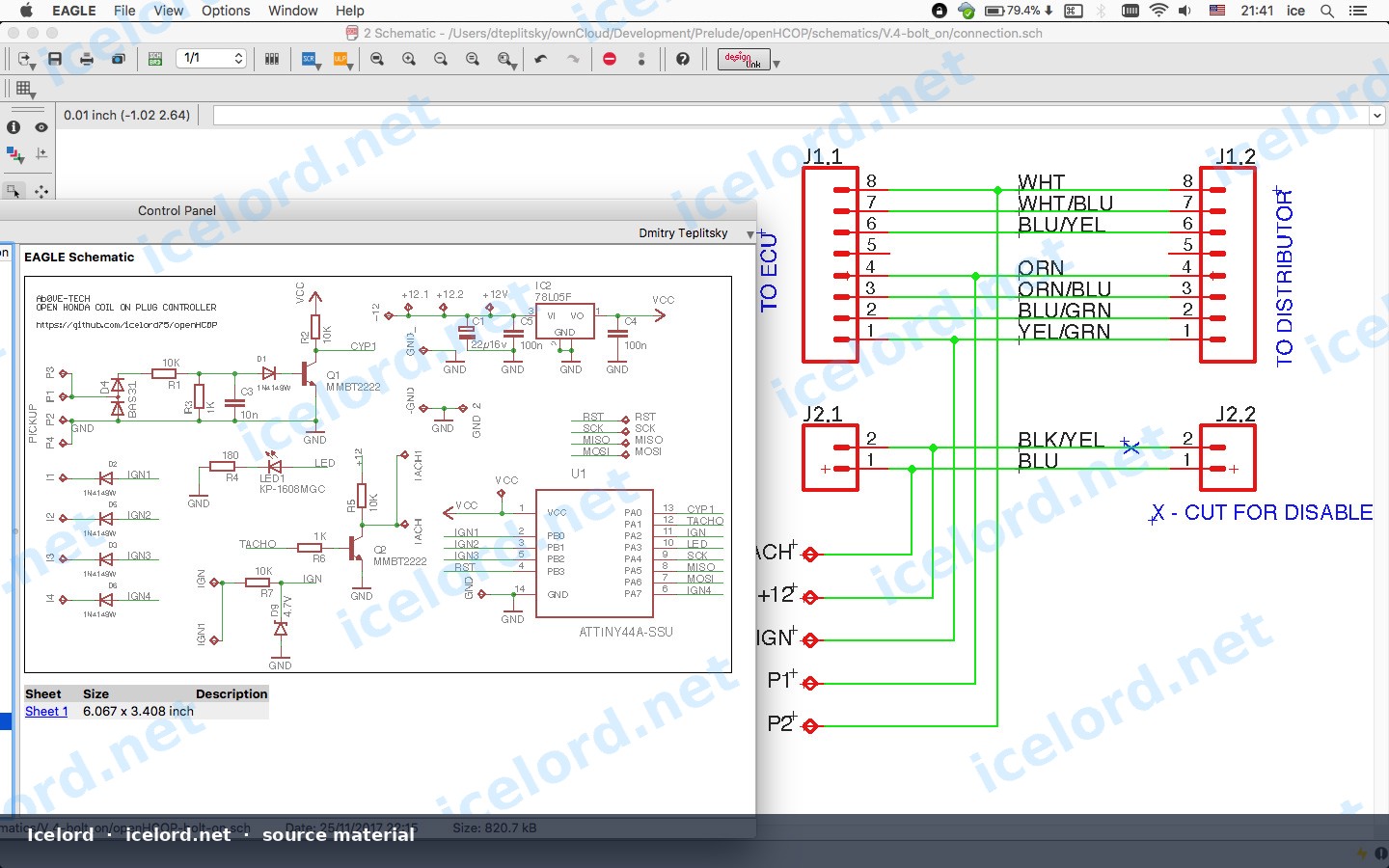Click the J1.2 connector label
This screenshot has height=868, width=1389.
[1236, 156]
